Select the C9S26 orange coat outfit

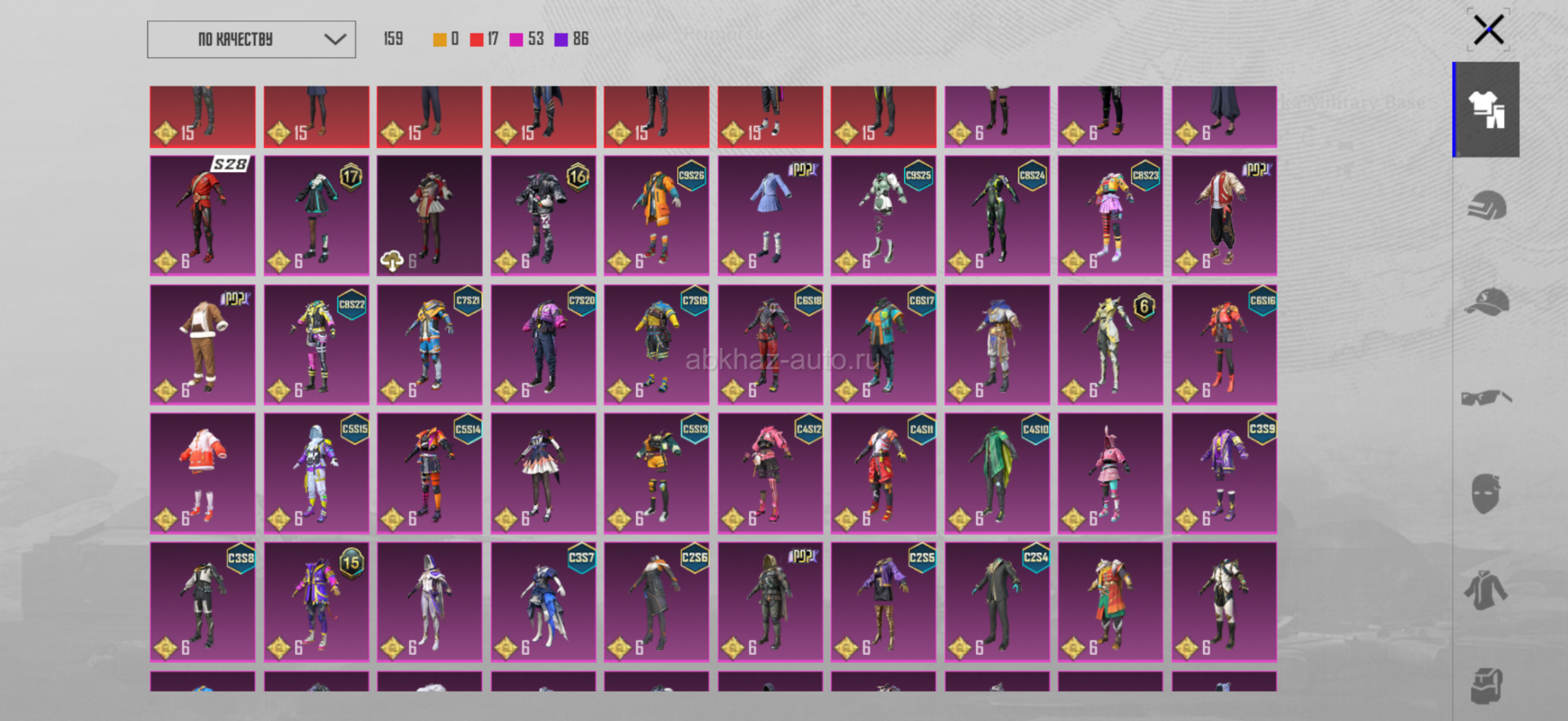click(657, 216)
